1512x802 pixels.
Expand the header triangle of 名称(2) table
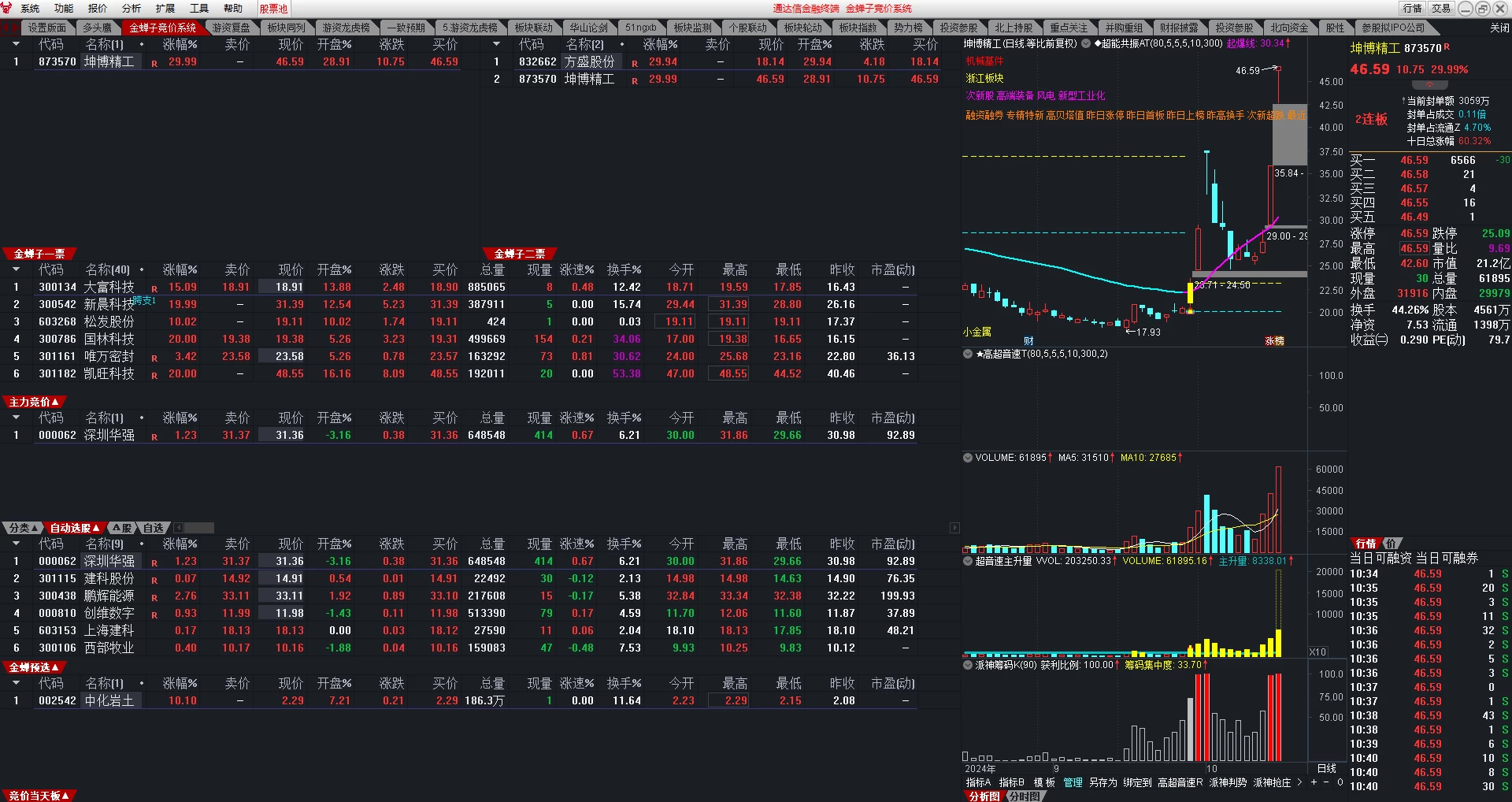496,44
